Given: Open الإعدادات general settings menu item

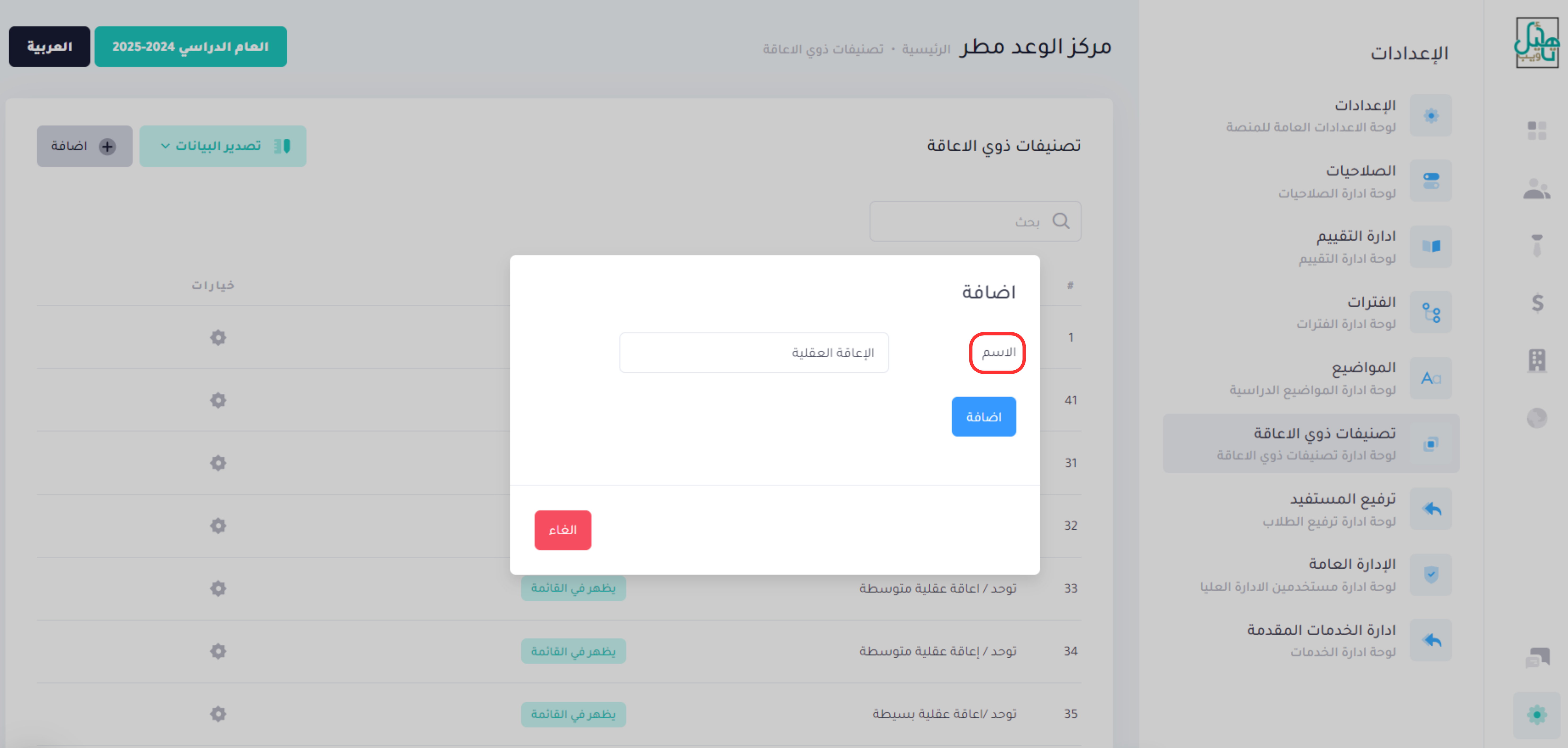Looking at the screenshot, I should point(1311,116).
